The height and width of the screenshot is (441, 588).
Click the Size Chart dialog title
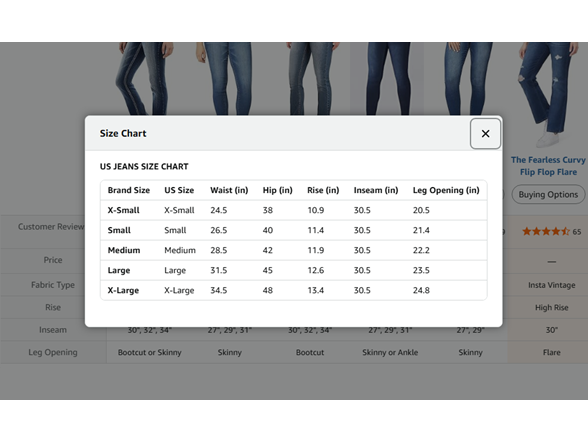[x=123, y=134]
